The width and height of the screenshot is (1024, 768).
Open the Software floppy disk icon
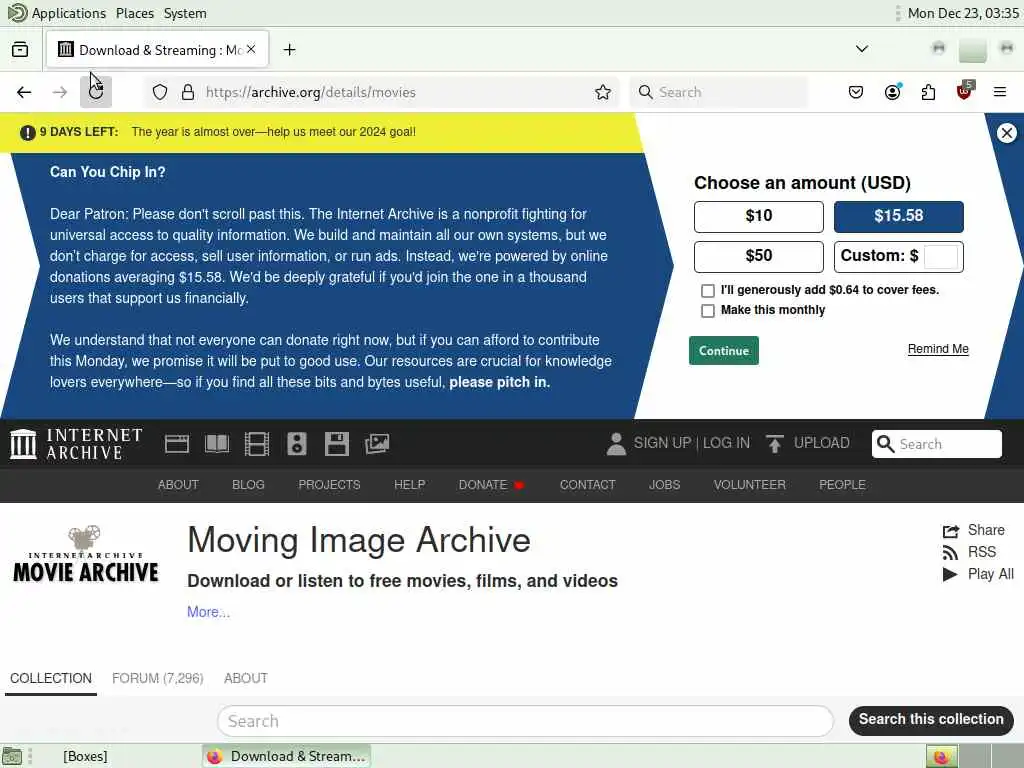point(337,444)
